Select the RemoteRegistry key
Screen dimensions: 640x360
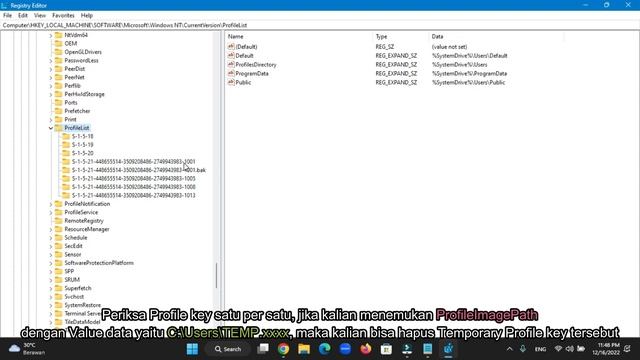(x=84, y=221)
